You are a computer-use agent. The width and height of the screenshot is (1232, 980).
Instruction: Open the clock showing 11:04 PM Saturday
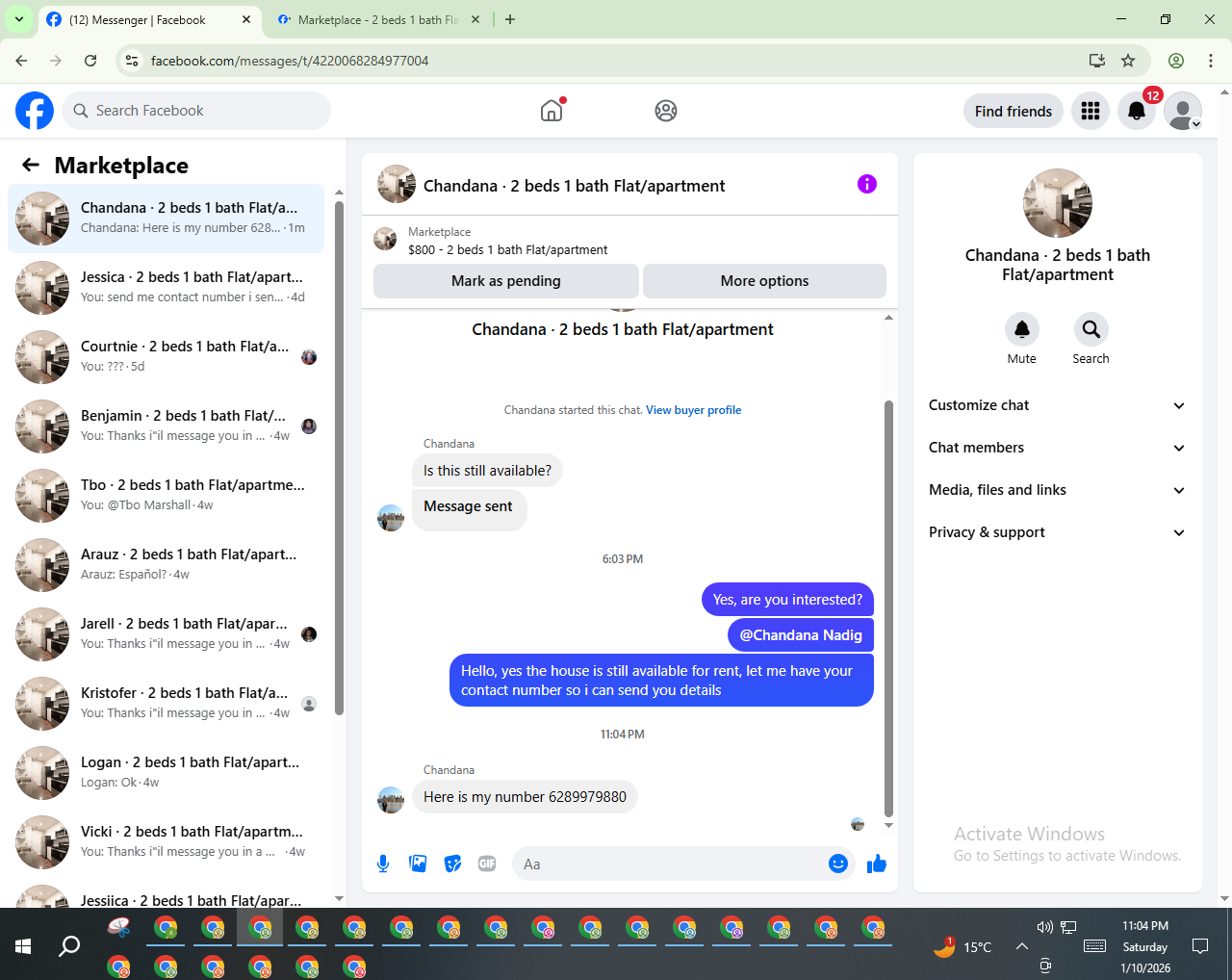[1145, 946]
